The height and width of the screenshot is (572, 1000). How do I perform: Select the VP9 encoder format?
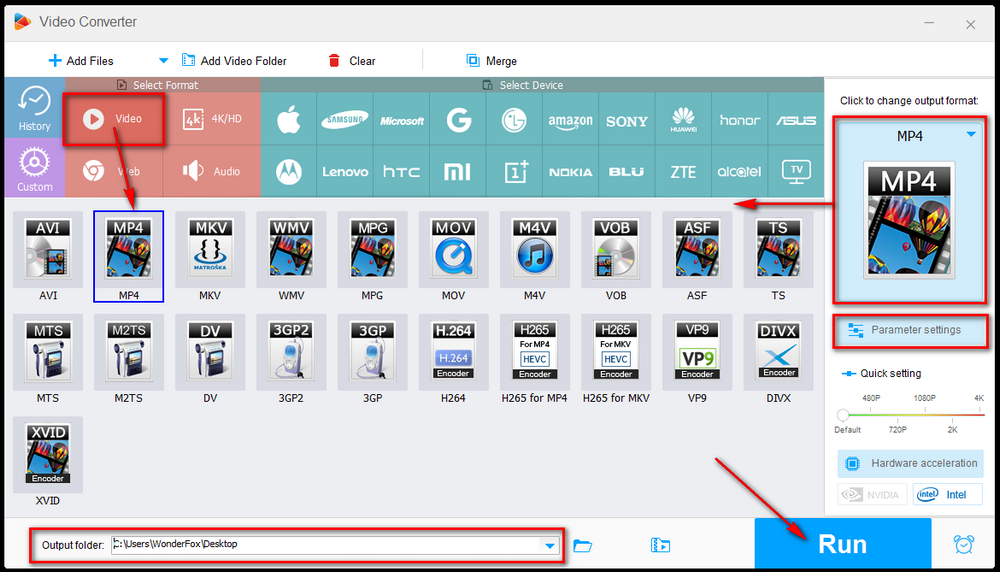(x=697, y=352)
